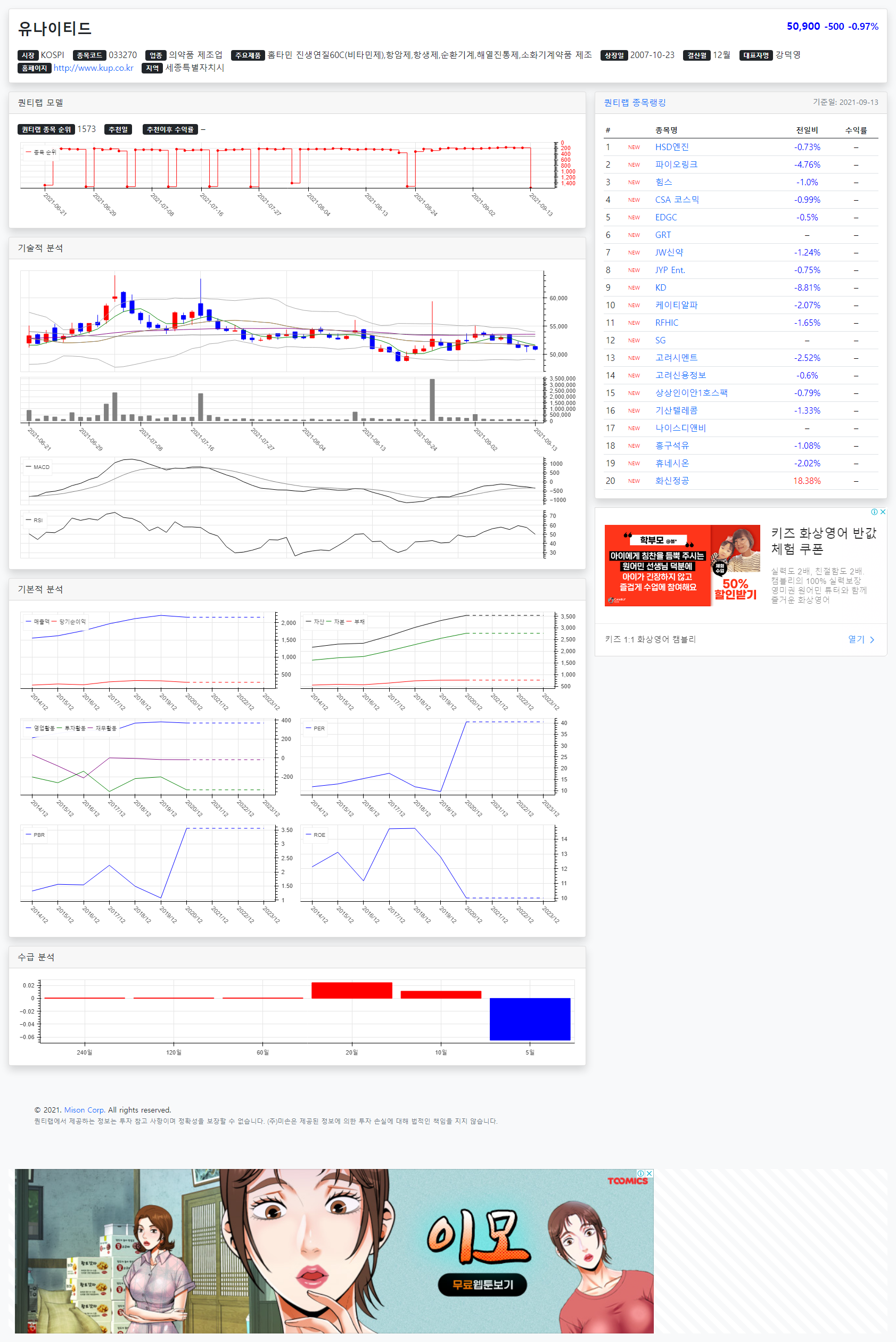Open the 캠블리 ad thumbnail image
Screen dimensions: 896x1342
click(683, 565)
